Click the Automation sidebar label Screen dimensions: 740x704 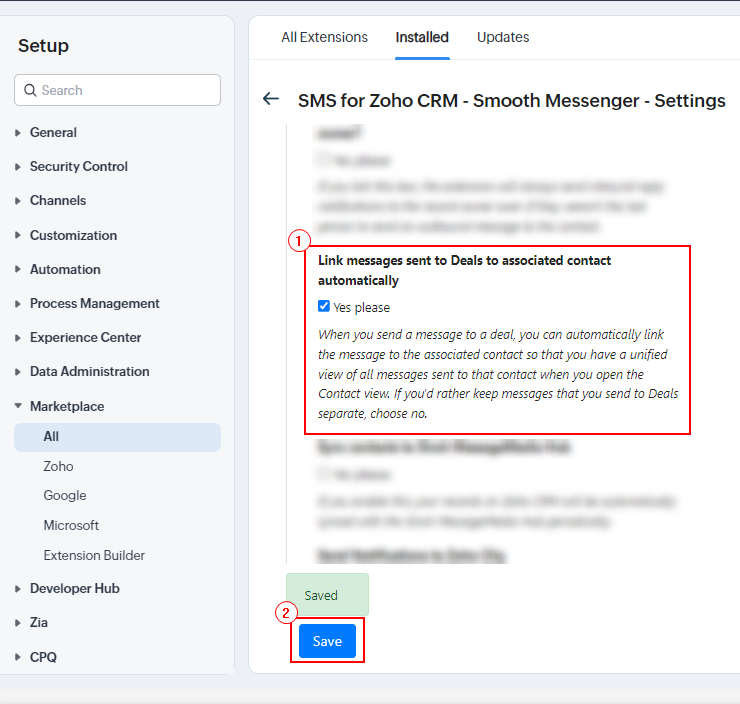66,269
